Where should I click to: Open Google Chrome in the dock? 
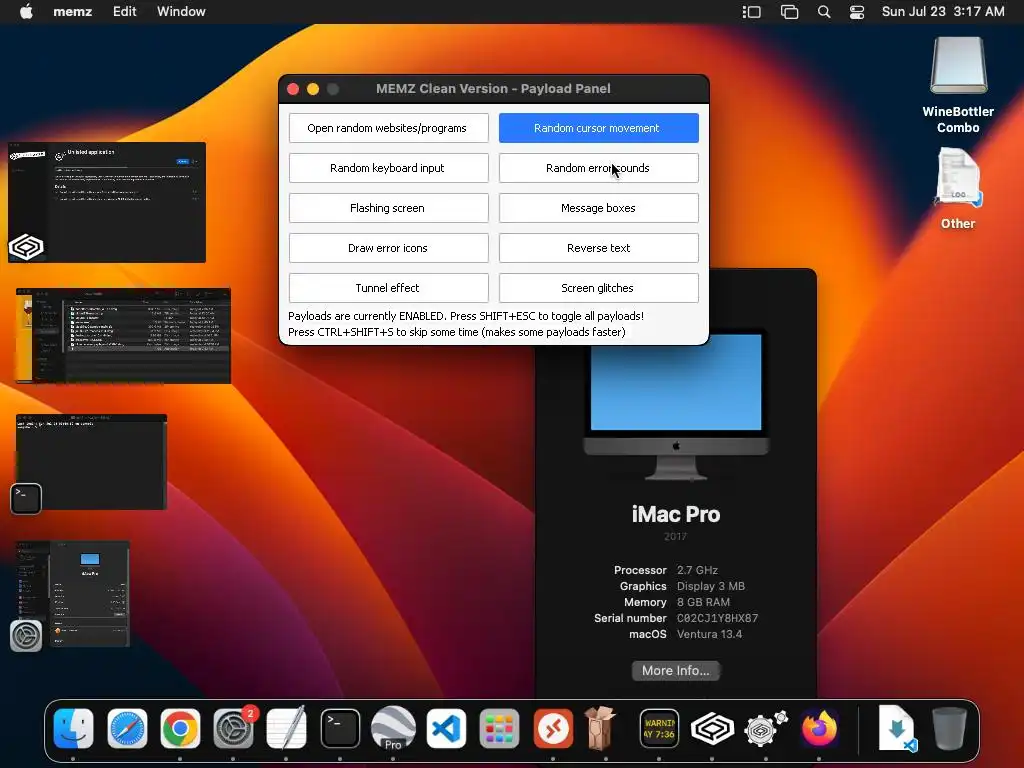pyautogui.click(x=180, y=728)
